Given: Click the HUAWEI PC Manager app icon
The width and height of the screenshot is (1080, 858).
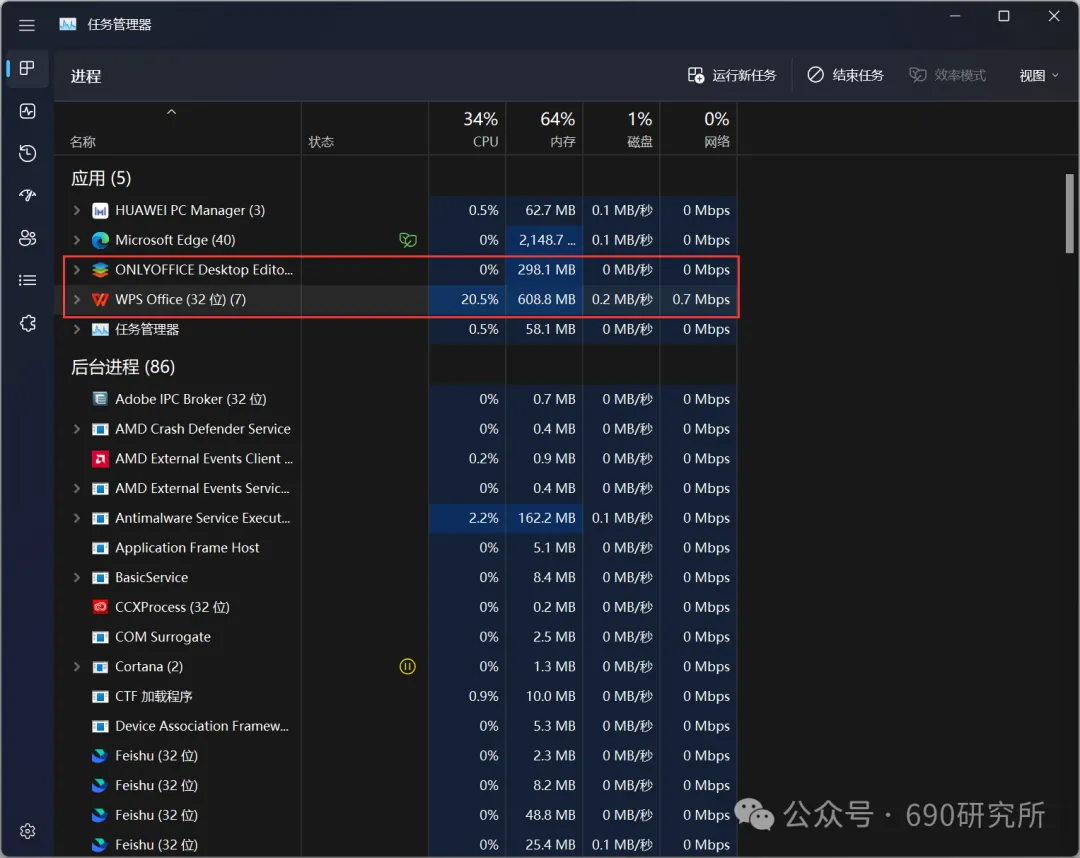Looking at the screenshot, I should 100,211.
